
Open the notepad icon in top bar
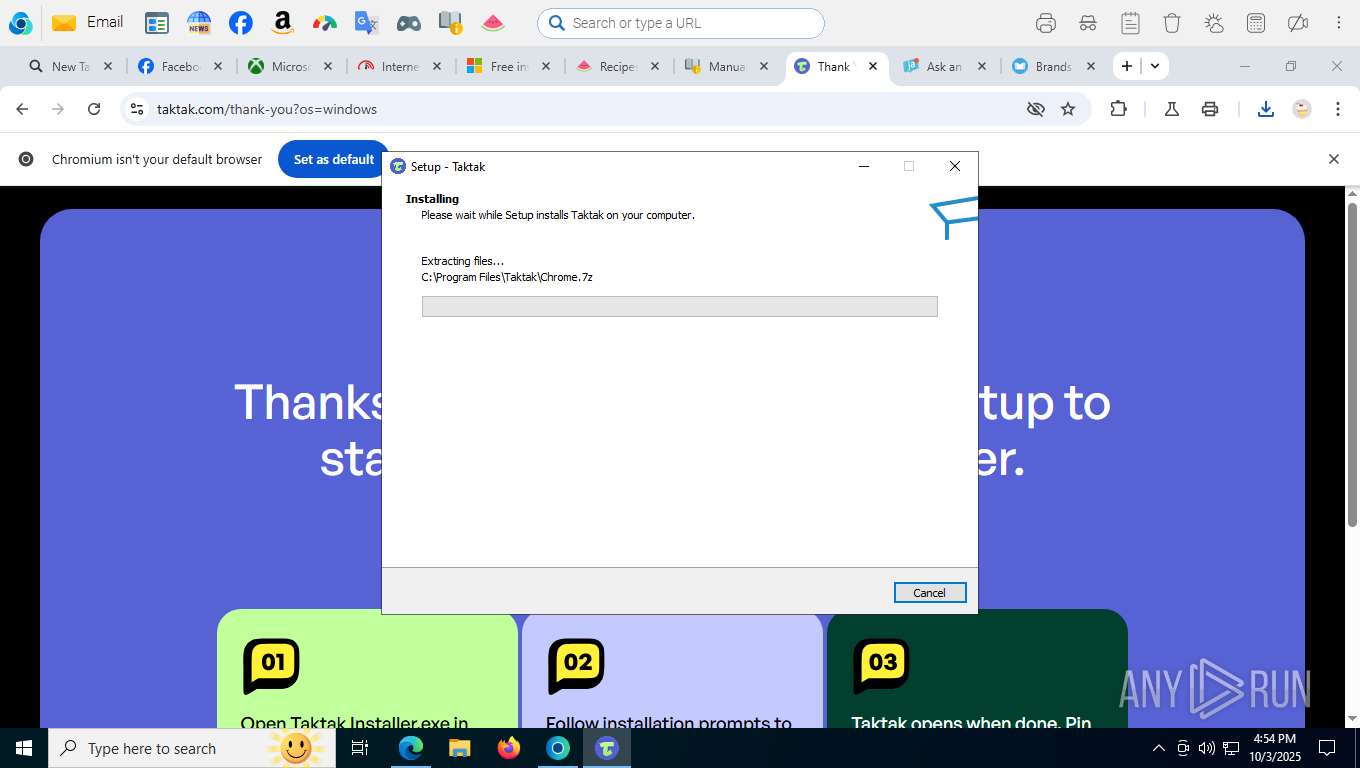1130,23
